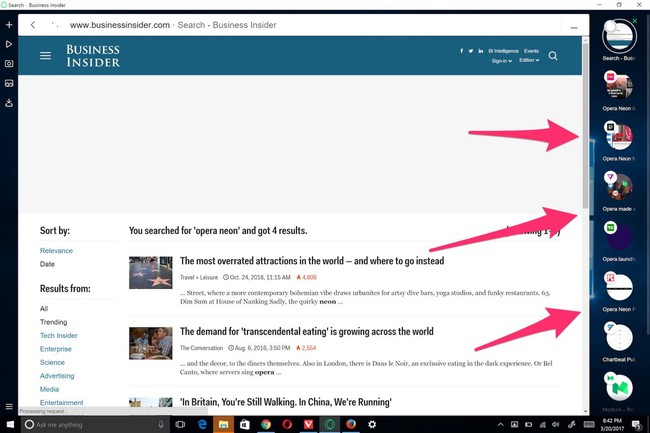
Task: Sort results by Relevance
Action: (x=56, y=251)
